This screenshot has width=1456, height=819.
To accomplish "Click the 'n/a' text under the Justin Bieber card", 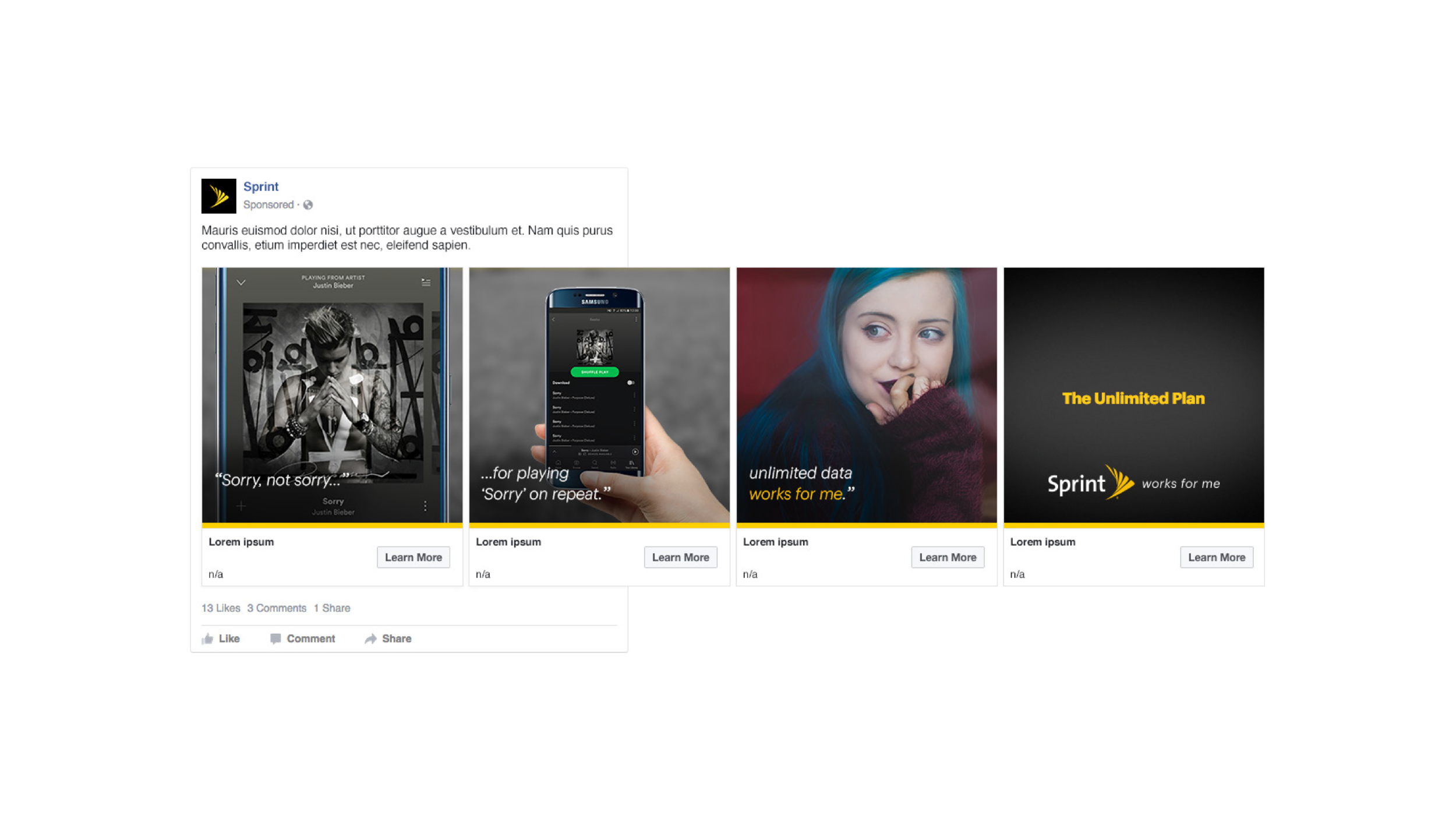I will coord(216,574).
